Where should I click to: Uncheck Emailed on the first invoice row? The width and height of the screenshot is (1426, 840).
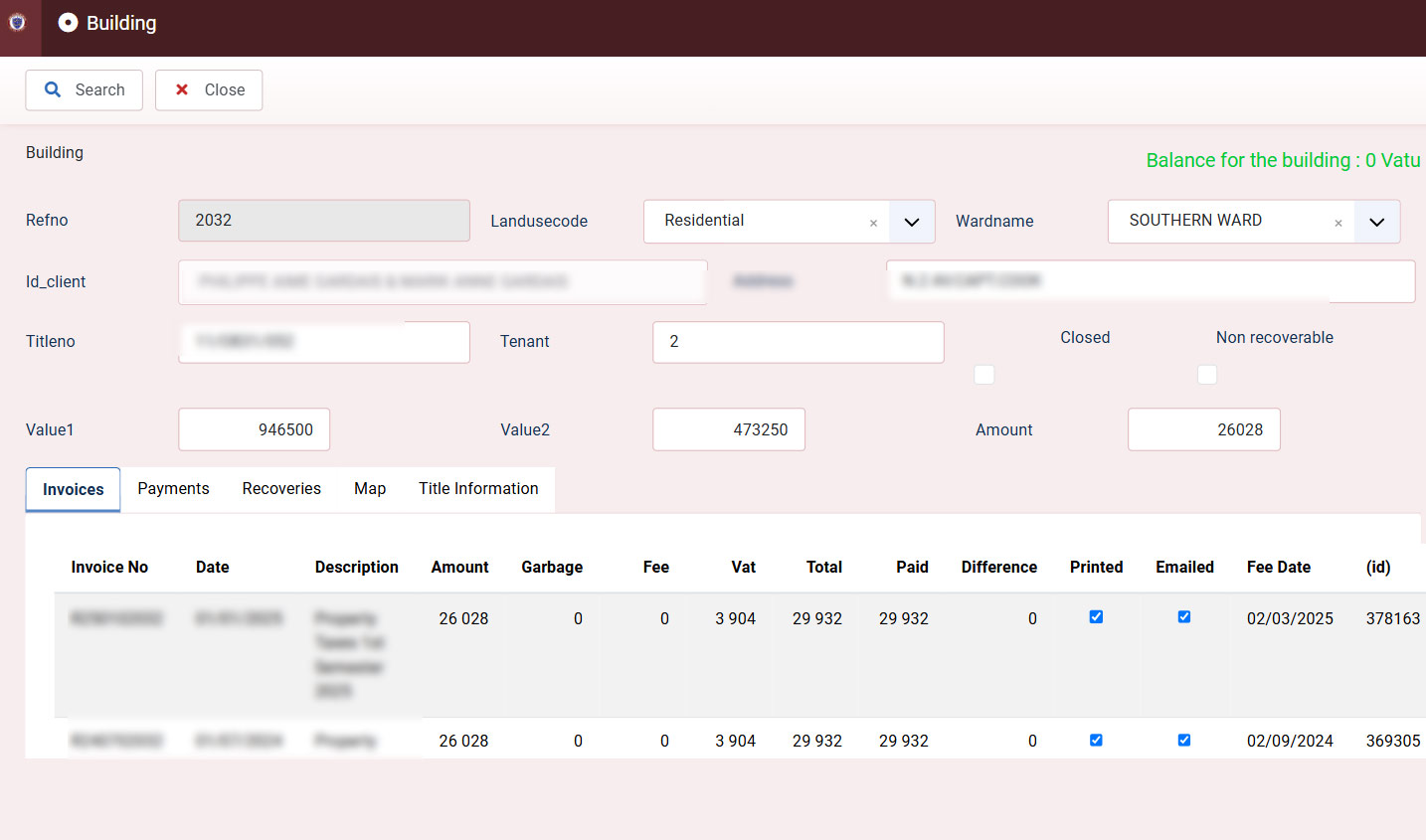1183,616
